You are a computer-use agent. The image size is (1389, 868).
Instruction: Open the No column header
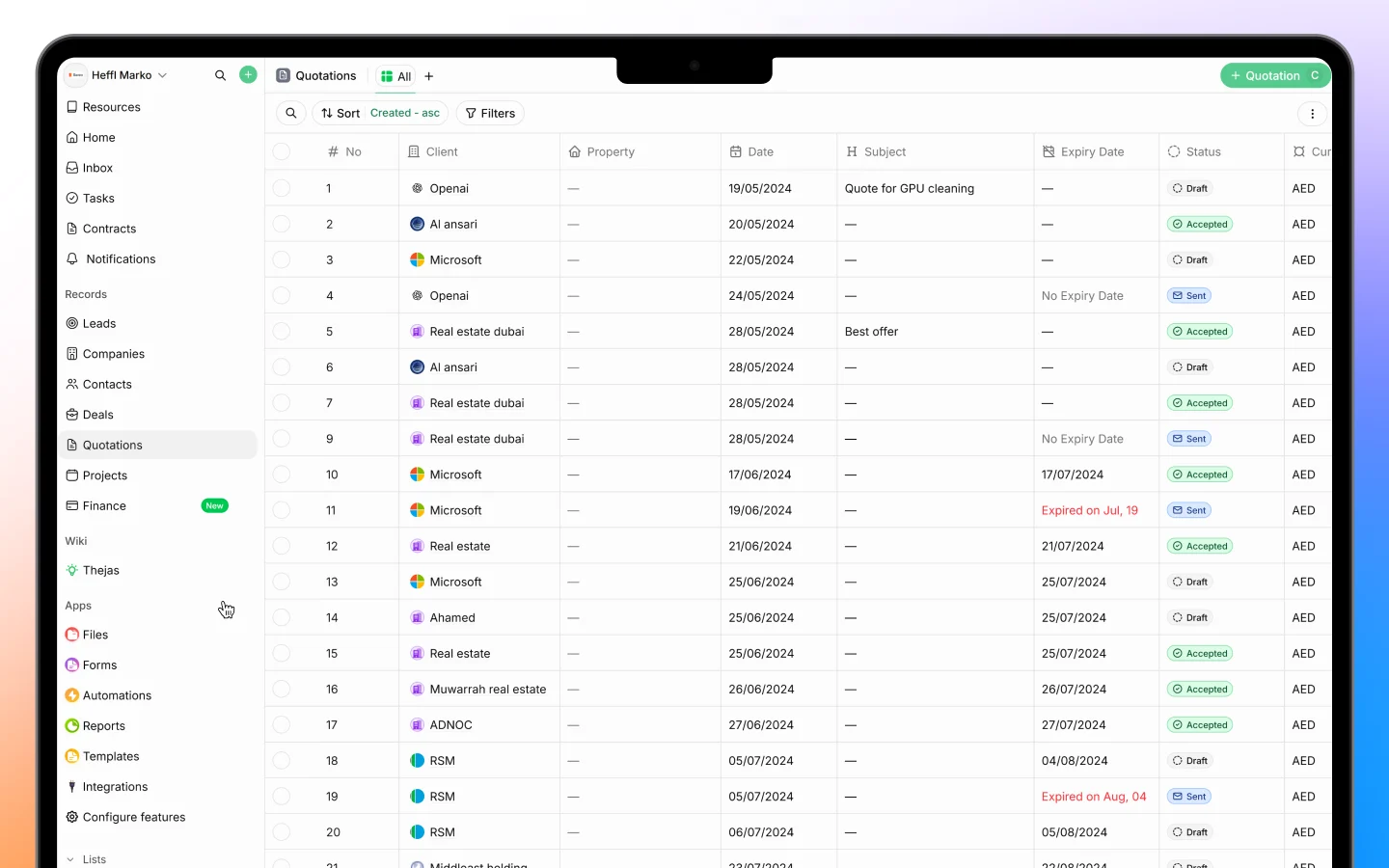tap(344, 151)
